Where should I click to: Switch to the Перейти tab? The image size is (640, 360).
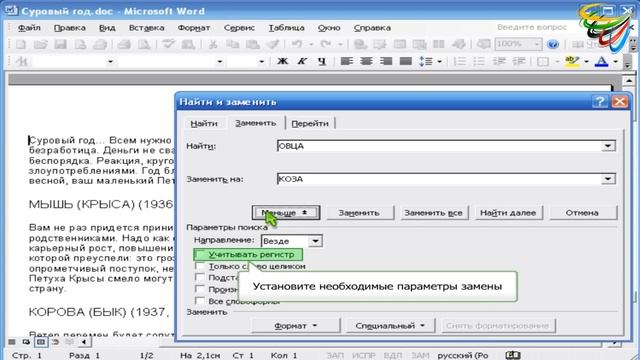coord(310,123)
